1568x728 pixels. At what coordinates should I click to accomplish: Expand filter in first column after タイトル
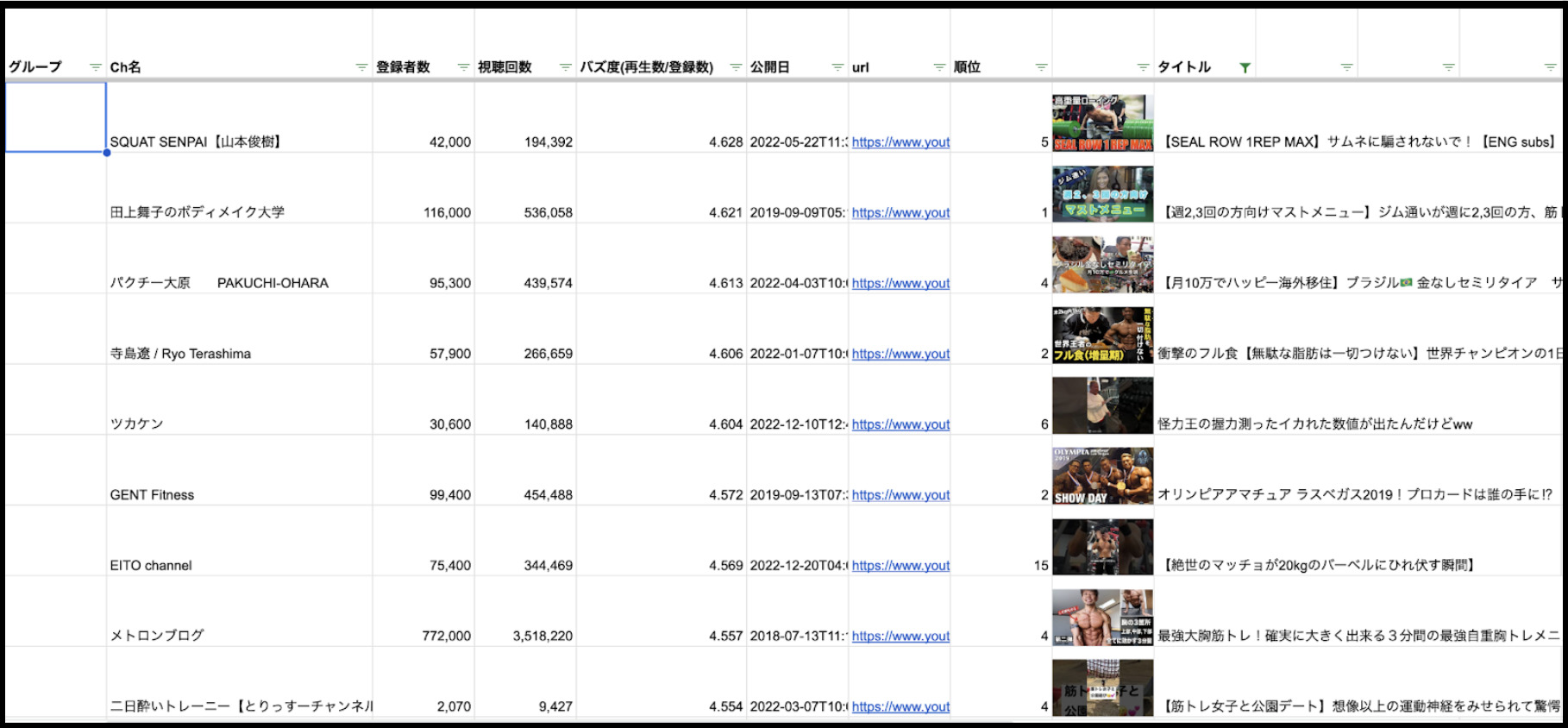pos(1346,67)
